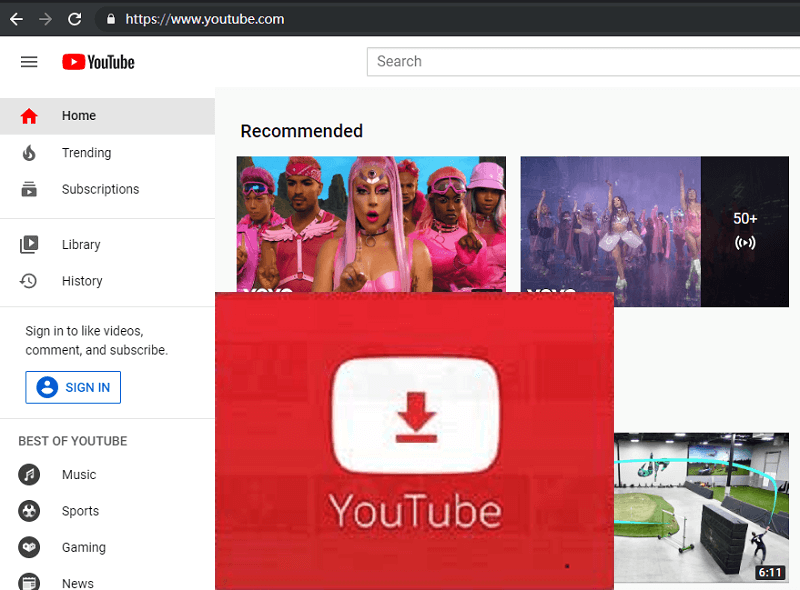Image resolution: width=800 pixels, height=590 pixels.
Task: Click the Music note icon
Action: [x=29, y=475]
